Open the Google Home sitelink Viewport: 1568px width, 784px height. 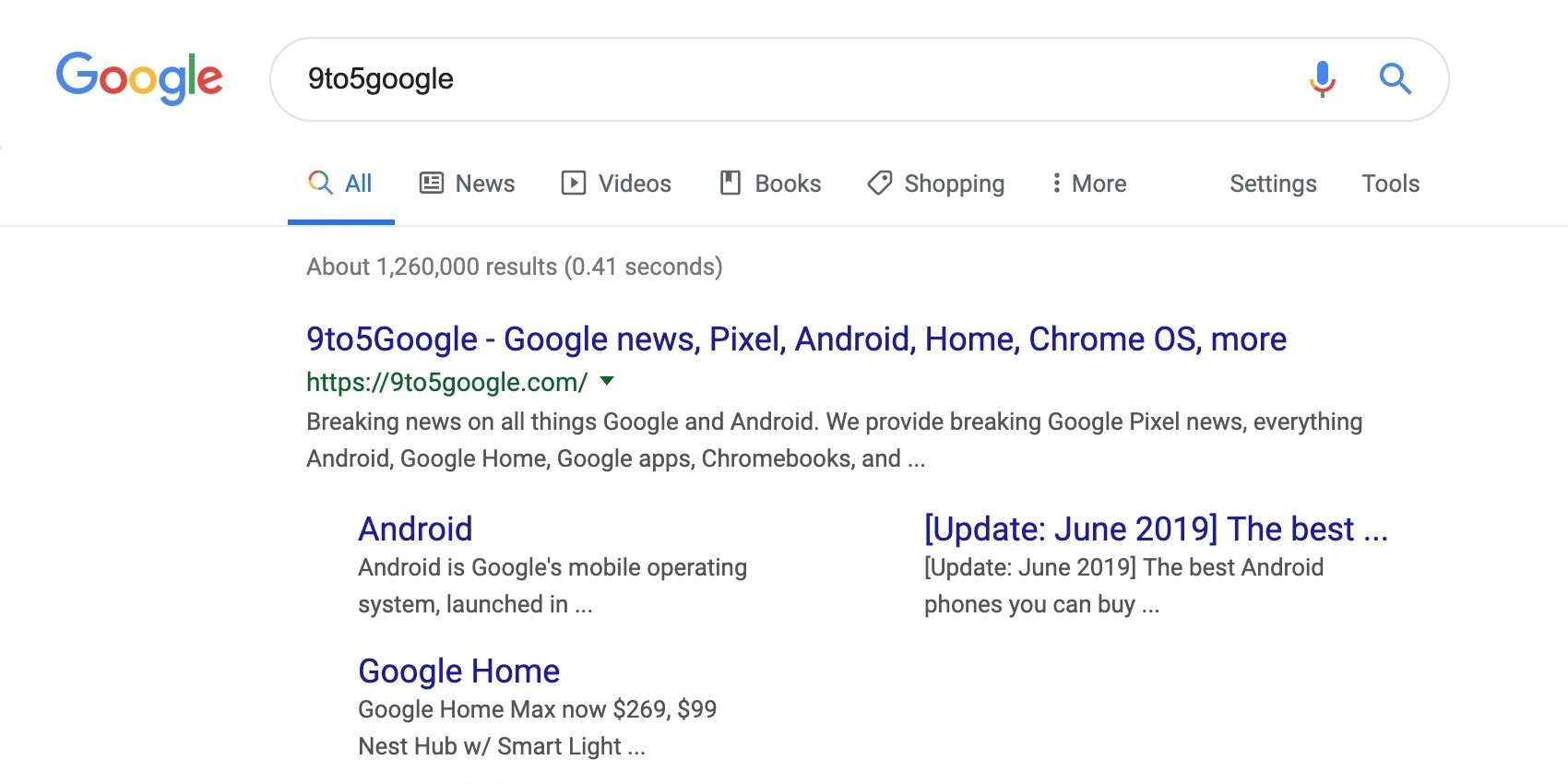coord(458,671)
